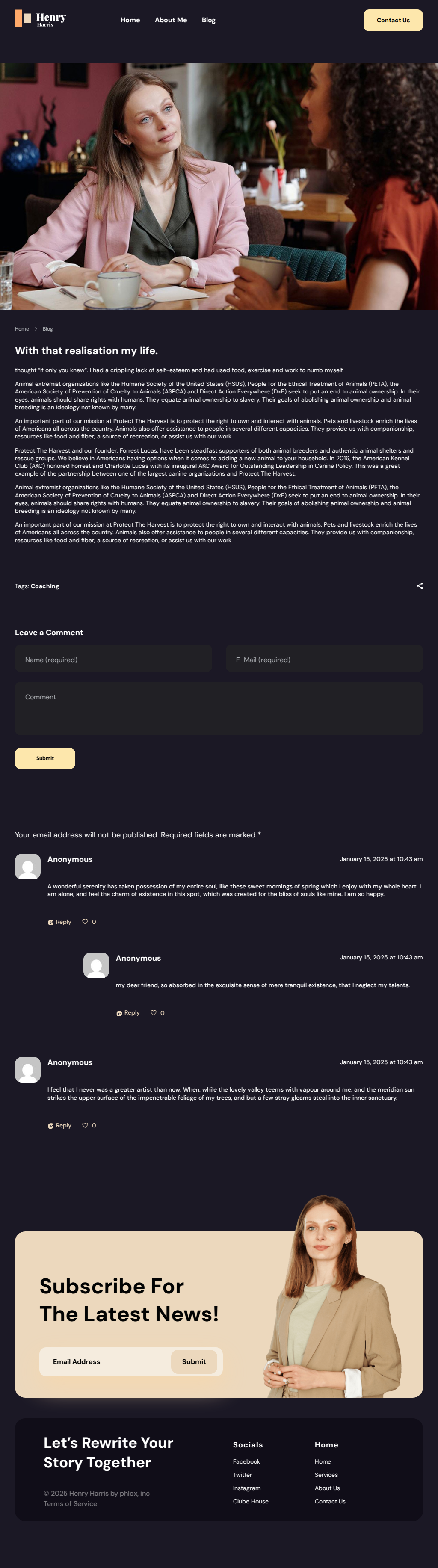Click the breadcrumb chevron arrow separator

point(36,328)
